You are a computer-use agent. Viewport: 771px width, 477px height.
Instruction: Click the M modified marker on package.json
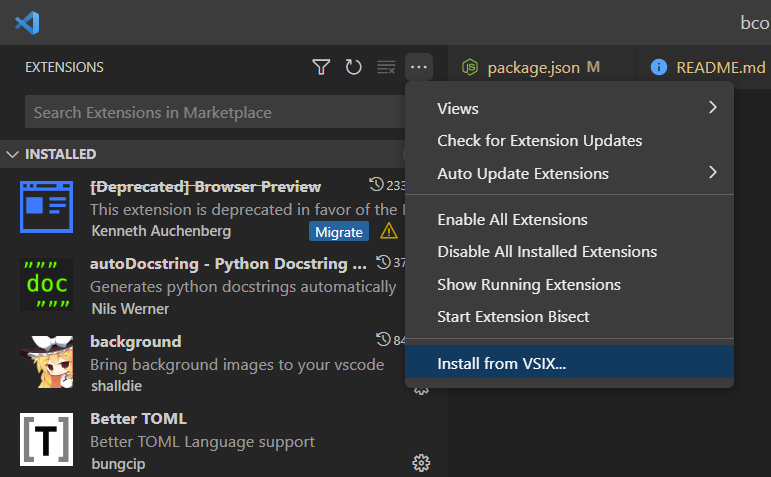click(593, 67)
